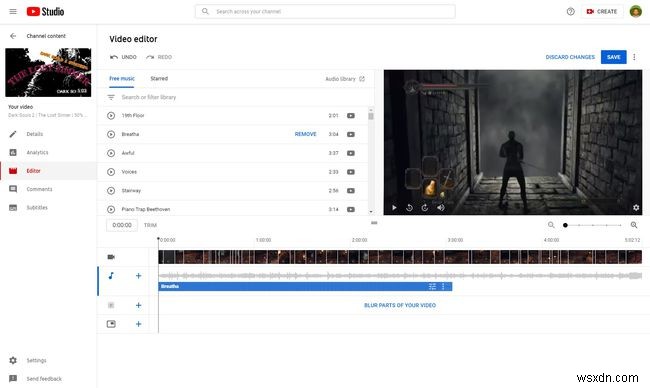
Task: Open the help question mark icon
Action: [570, 12]
